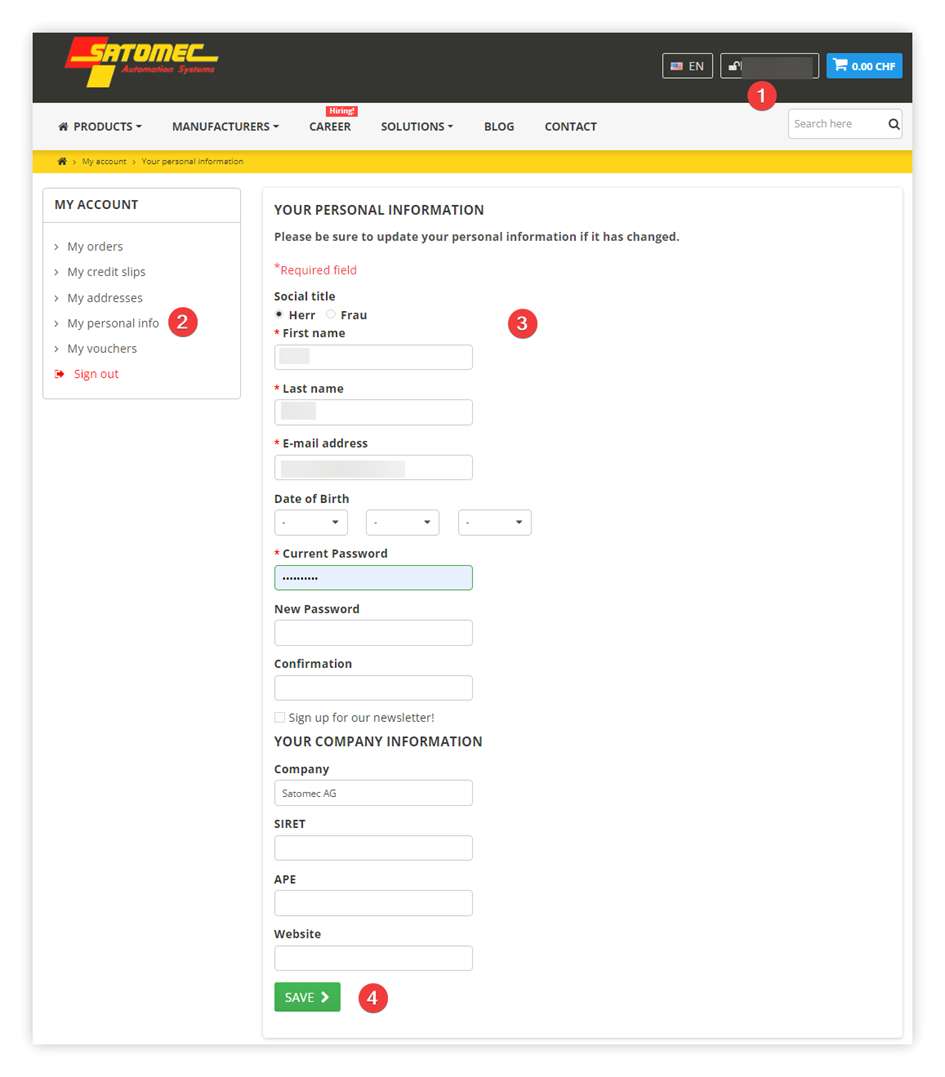
Task: Open the first Date of Birth dropdown
Action: tap(311, 523)
